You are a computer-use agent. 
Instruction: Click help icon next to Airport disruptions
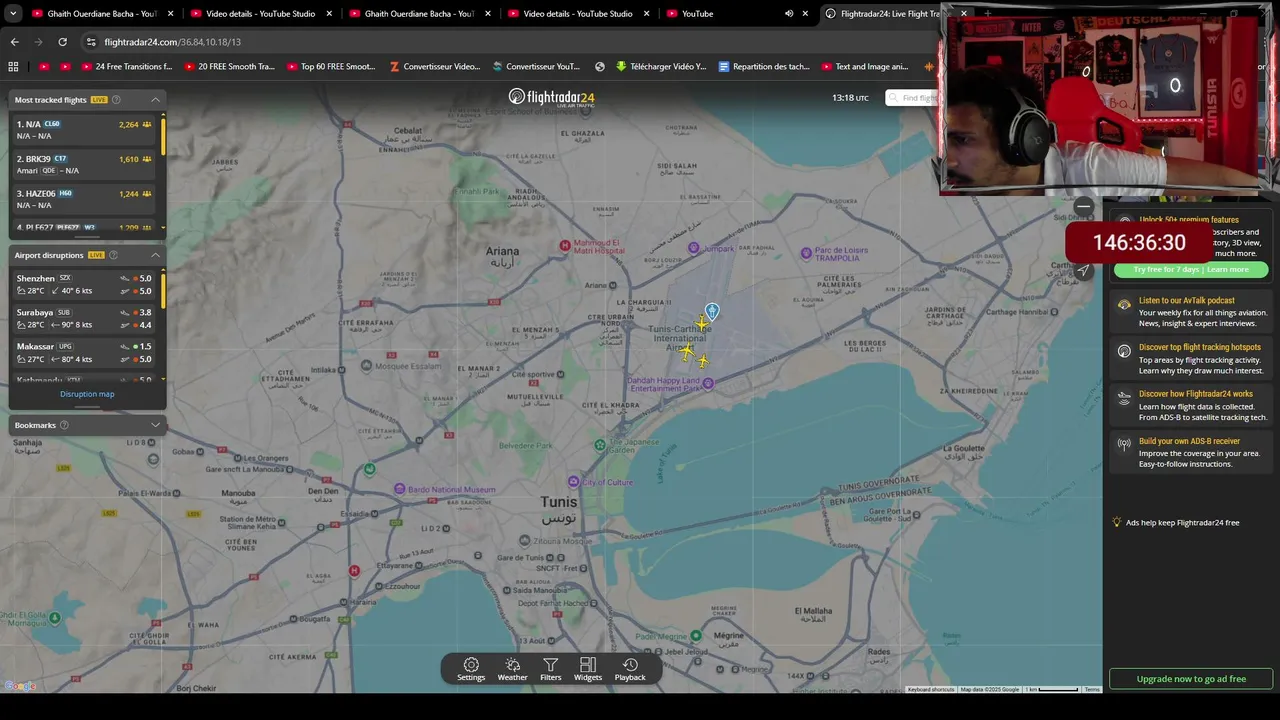point(113,255)
